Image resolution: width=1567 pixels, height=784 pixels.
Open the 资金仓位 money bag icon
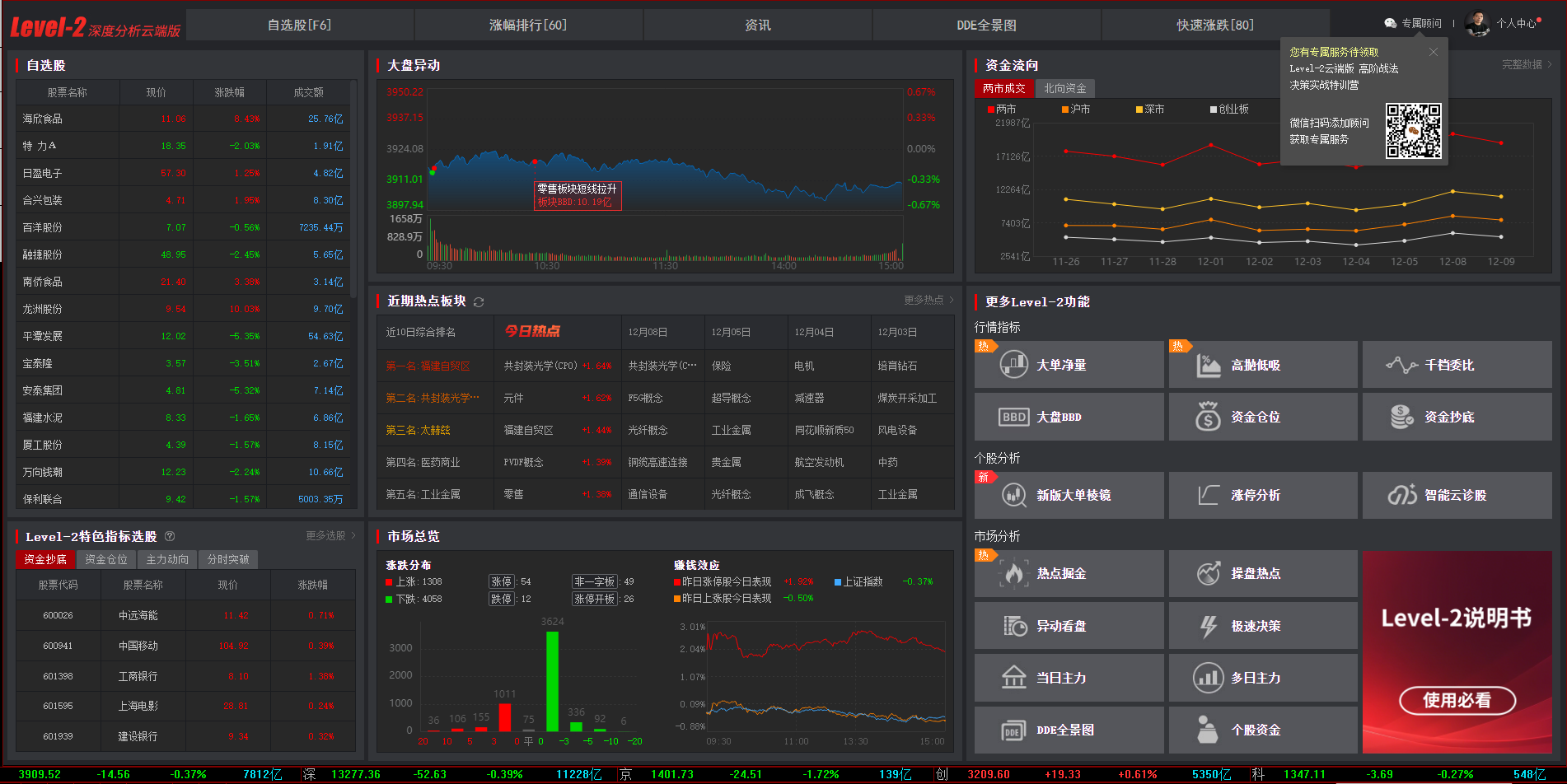tap(1208, 417)
